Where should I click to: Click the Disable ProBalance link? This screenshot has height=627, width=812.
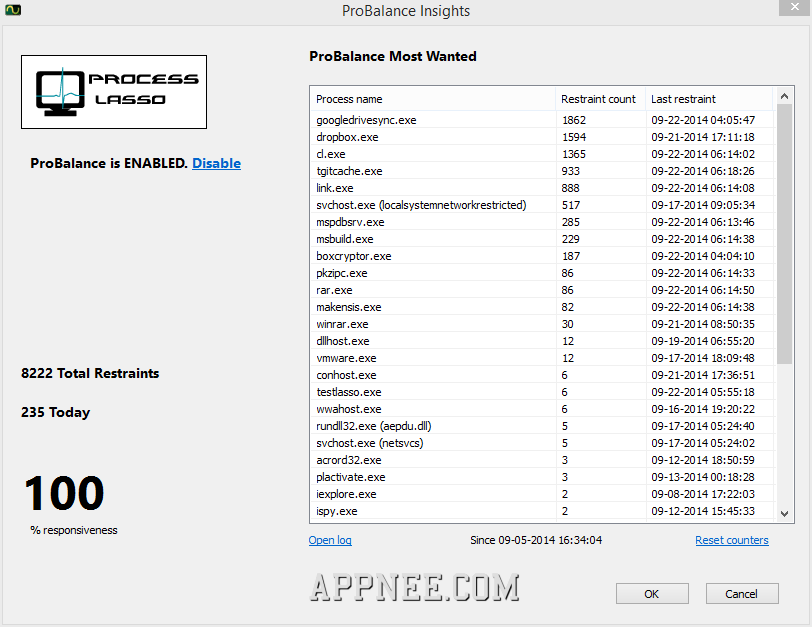(x=216, y=163)
